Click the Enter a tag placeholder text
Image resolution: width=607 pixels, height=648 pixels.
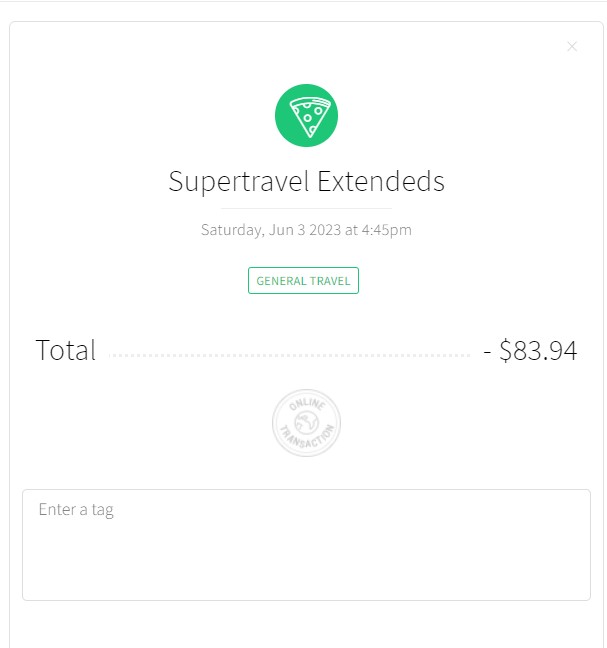[x=76, y=510]
